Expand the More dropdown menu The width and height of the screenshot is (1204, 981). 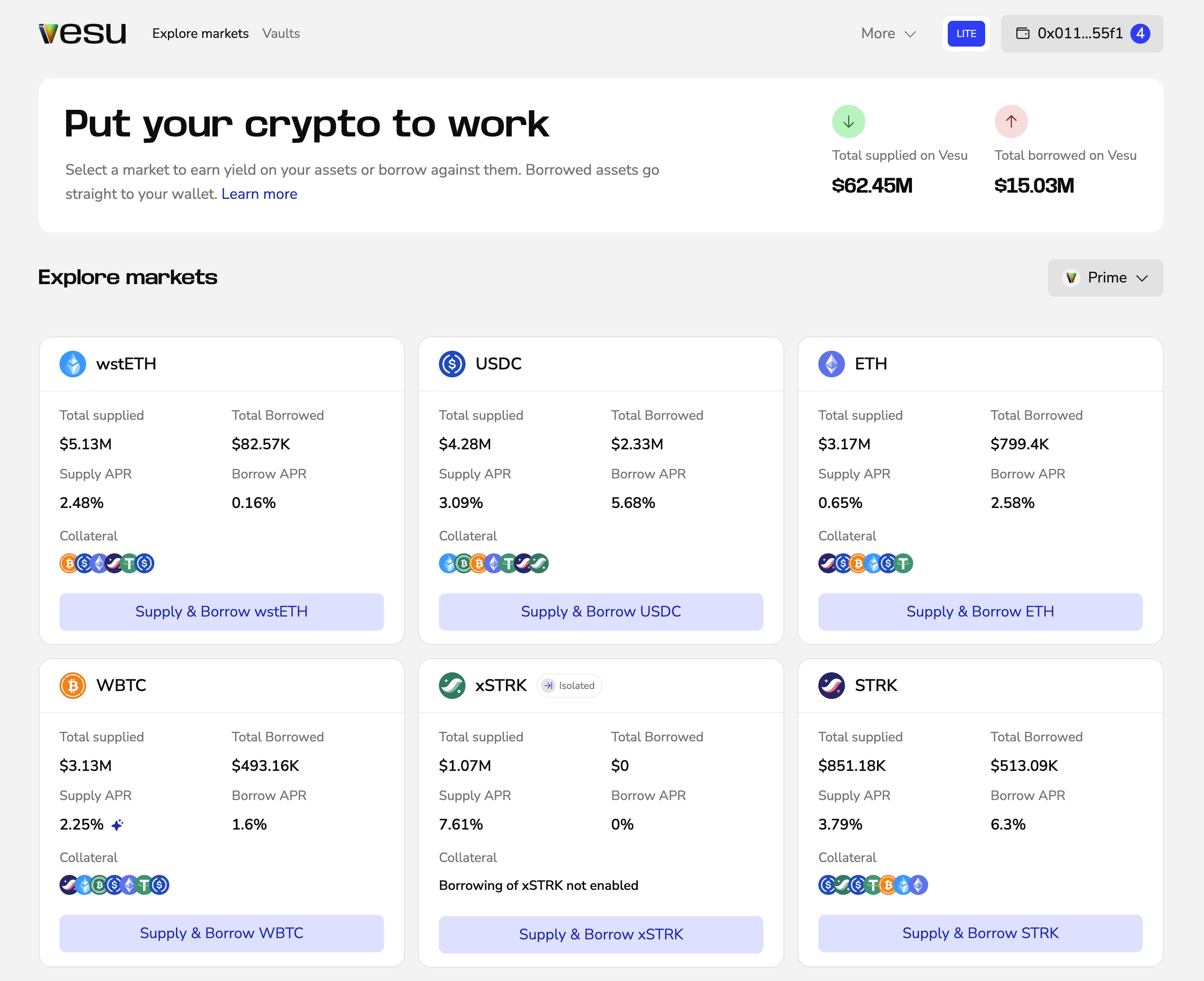click(888, 33)
